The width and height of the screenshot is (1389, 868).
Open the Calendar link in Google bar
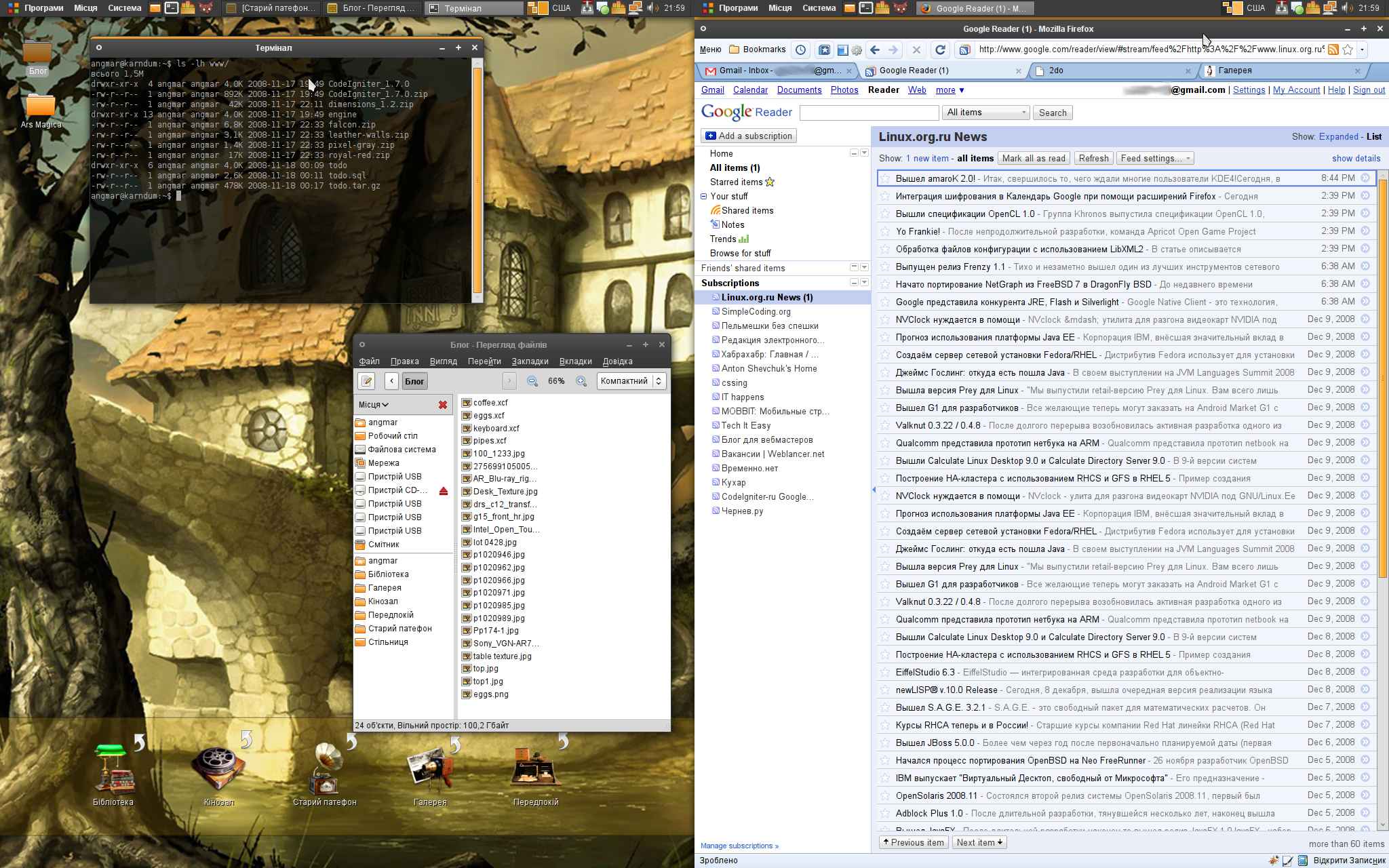(750, 90)
